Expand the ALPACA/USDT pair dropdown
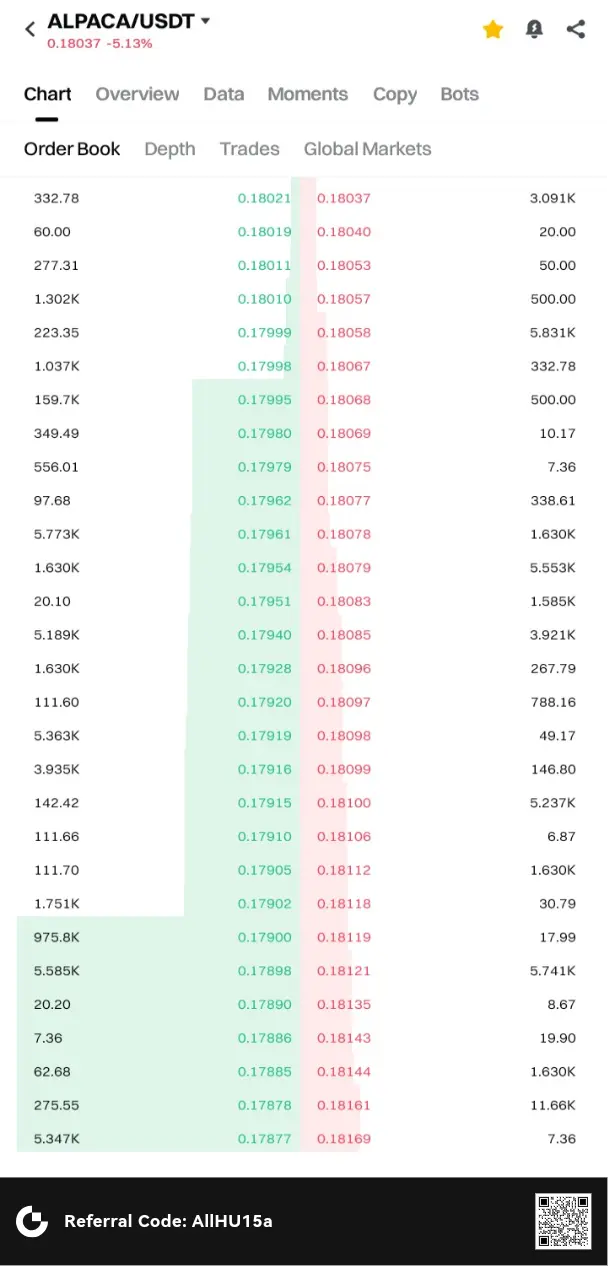Image resolution: width=608 pixels, height=1266 pixels. click(205, 21)
